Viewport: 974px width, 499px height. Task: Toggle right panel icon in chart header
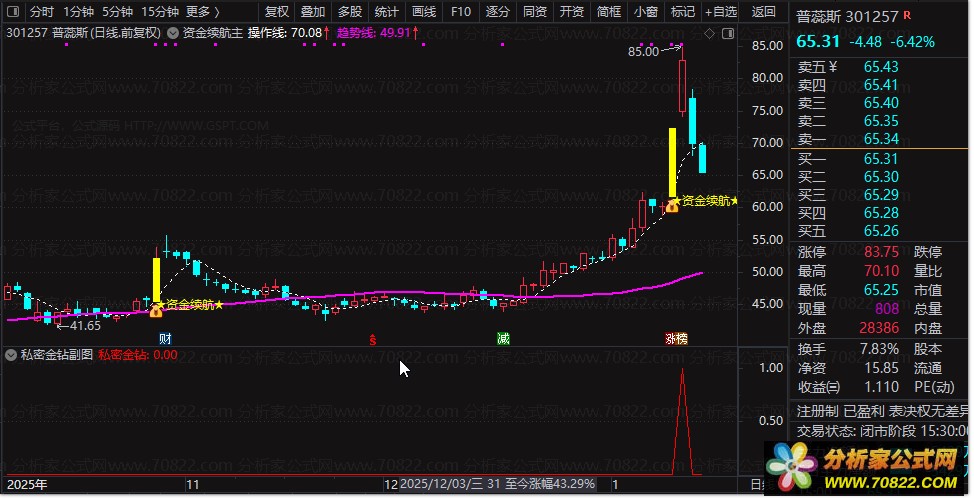click(x=728, y=34)
